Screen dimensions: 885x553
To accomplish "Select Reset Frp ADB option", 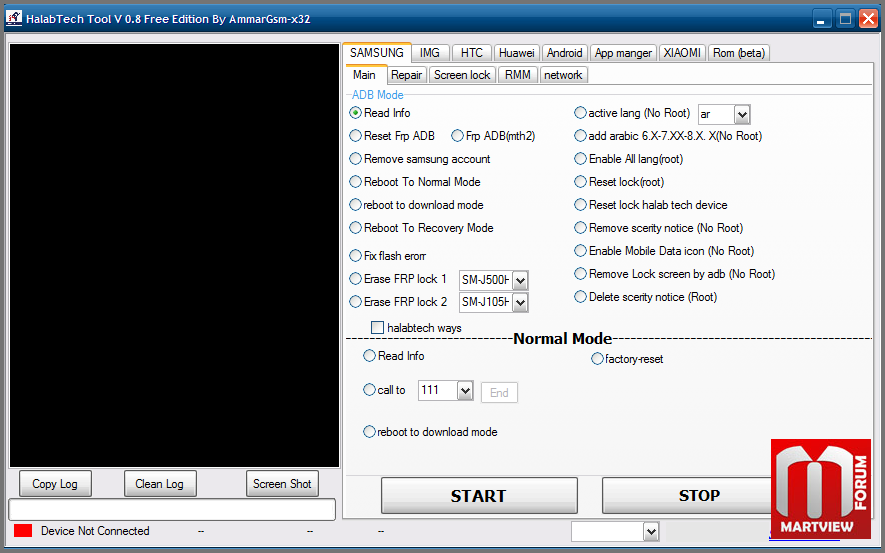I will pos(355,136).
